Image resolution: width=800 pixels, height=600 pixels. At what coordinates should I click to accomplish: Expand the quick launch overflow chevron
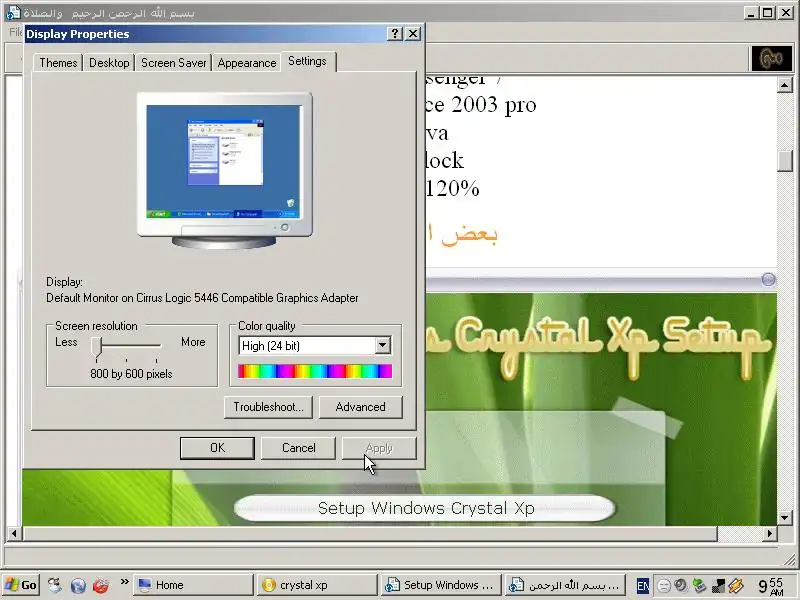(124, 582)
